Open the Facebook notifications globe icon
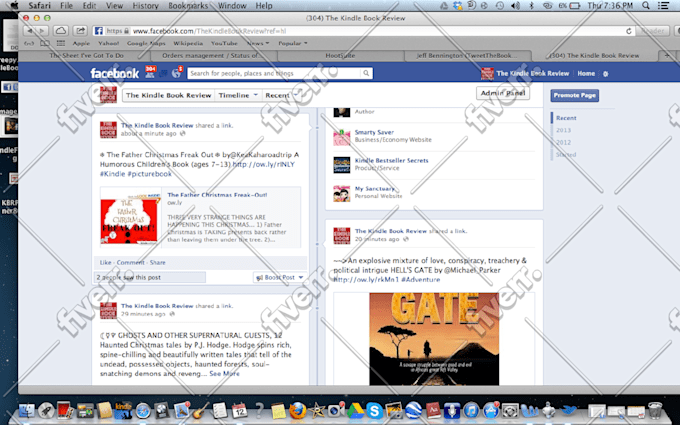680x425 pixels. (x=177, y=73)
